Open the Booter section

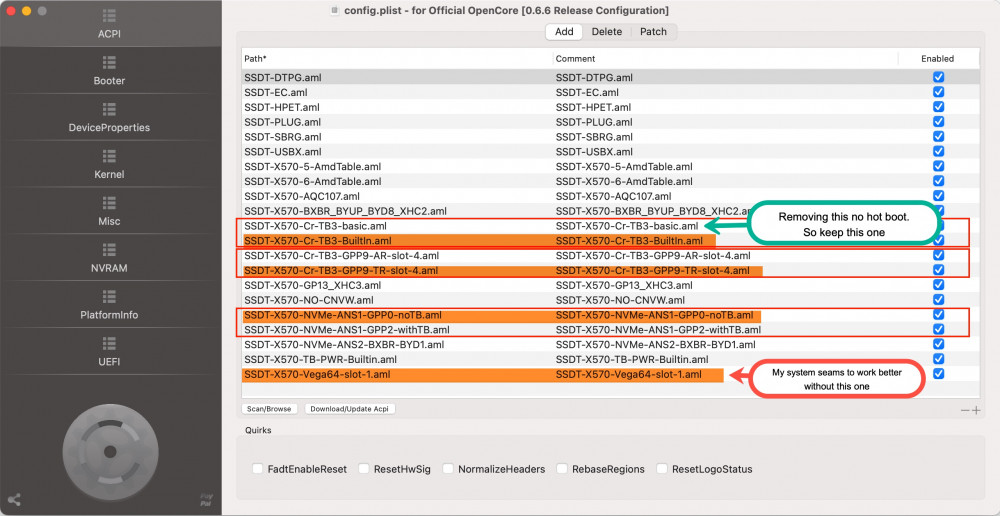(109, 70)
